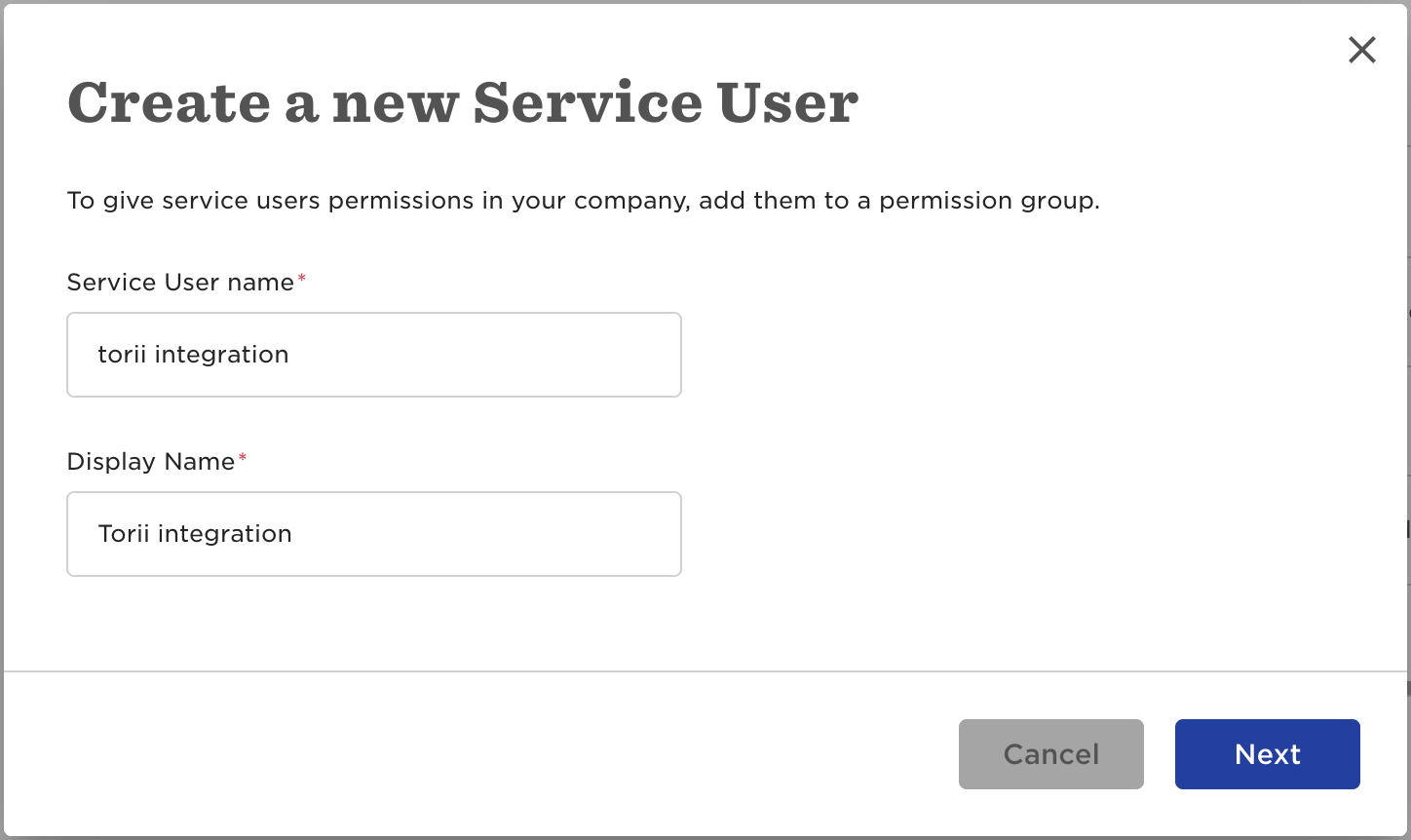Proceed with the Next button
Viewport: 1411px width, 840px height.
(x=1267, y=754)
